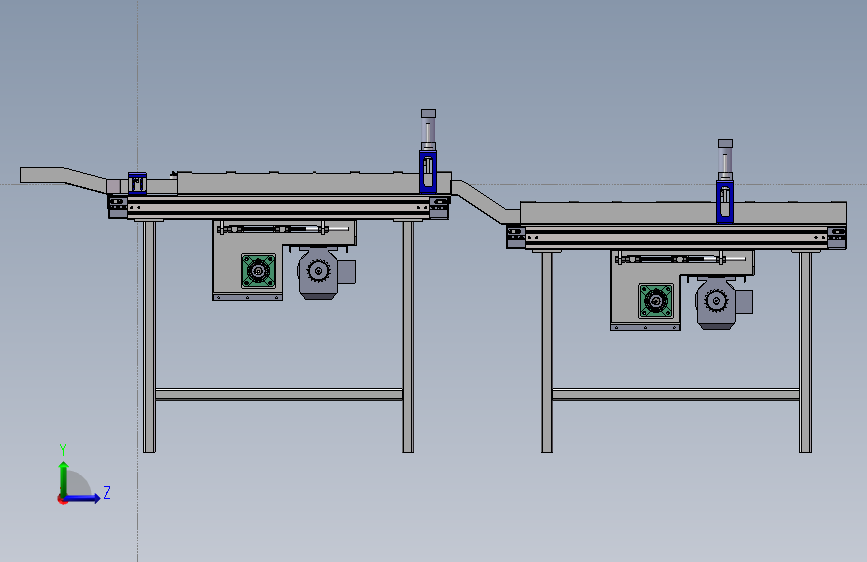867x562 pixels.
Task: Select green bearing flange on left conveyor drive
Action: click(x=258, y=271)
